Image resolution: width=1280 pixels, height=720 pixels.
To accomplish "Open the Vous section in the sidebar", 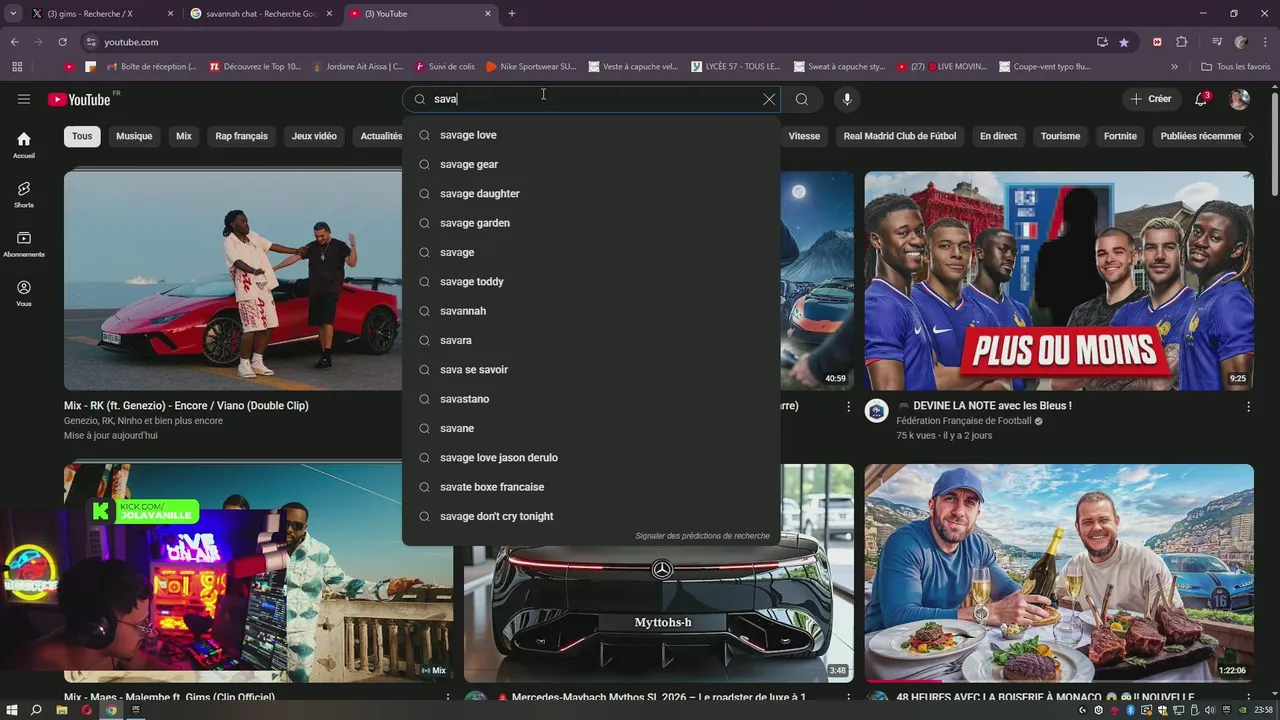I will point(24,293).
